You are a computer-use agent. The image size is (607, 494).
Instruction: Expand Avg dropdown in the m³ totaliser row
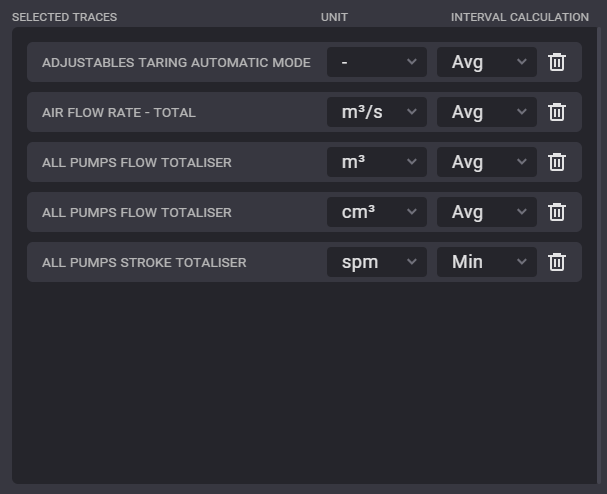[487, 162]
